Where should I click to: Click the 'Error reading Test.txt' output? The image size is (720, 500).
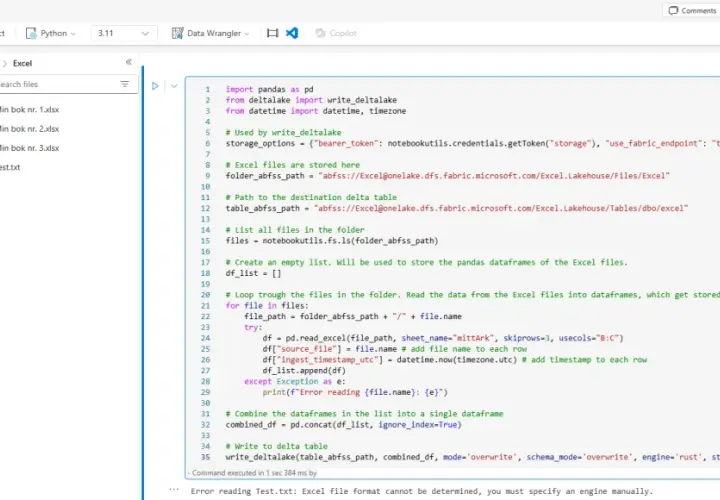point(422,491)
